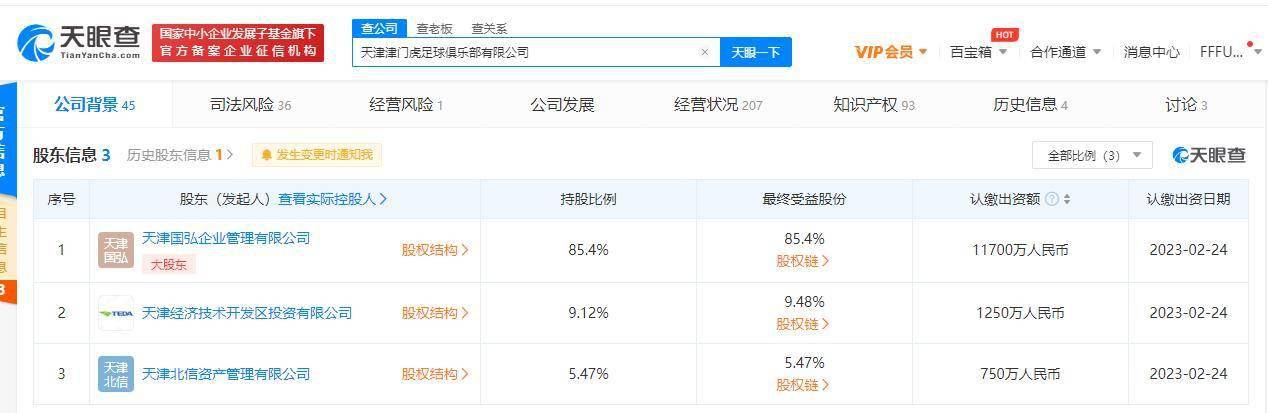
Task: Clear the search box with the X icon
Action: pos(704,52)
